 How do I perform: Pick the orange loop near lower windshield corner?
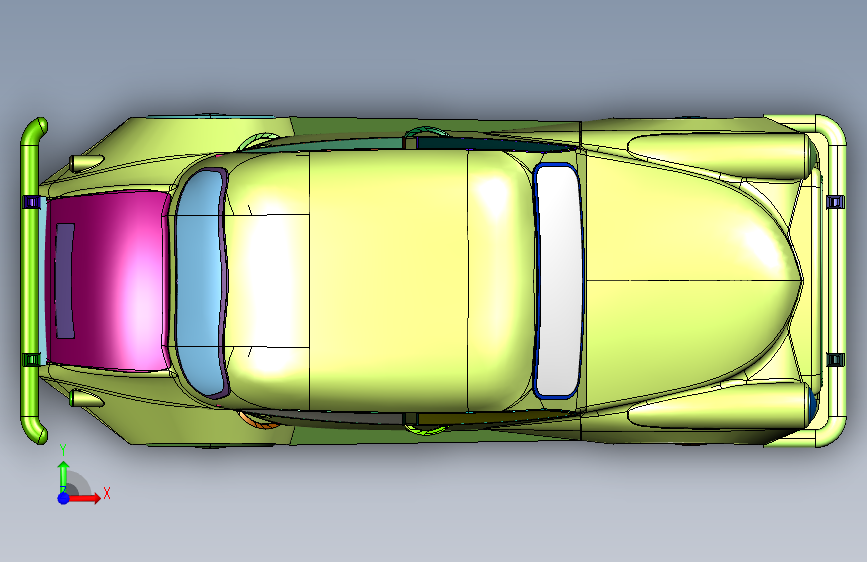tap(258, 420)
